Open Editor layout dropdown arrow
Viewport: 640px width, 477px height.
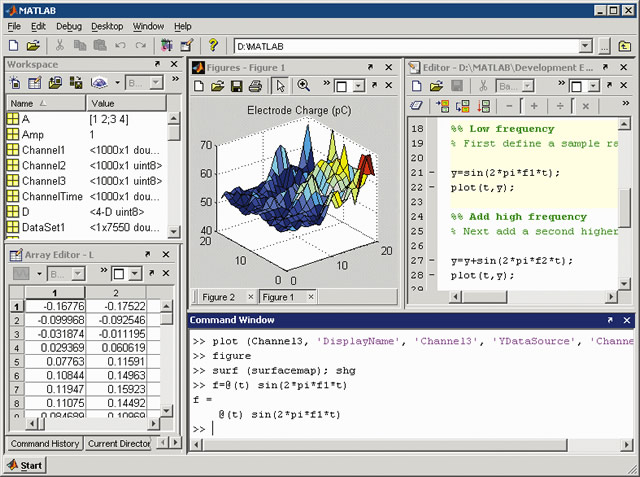(x=593, y=86)
